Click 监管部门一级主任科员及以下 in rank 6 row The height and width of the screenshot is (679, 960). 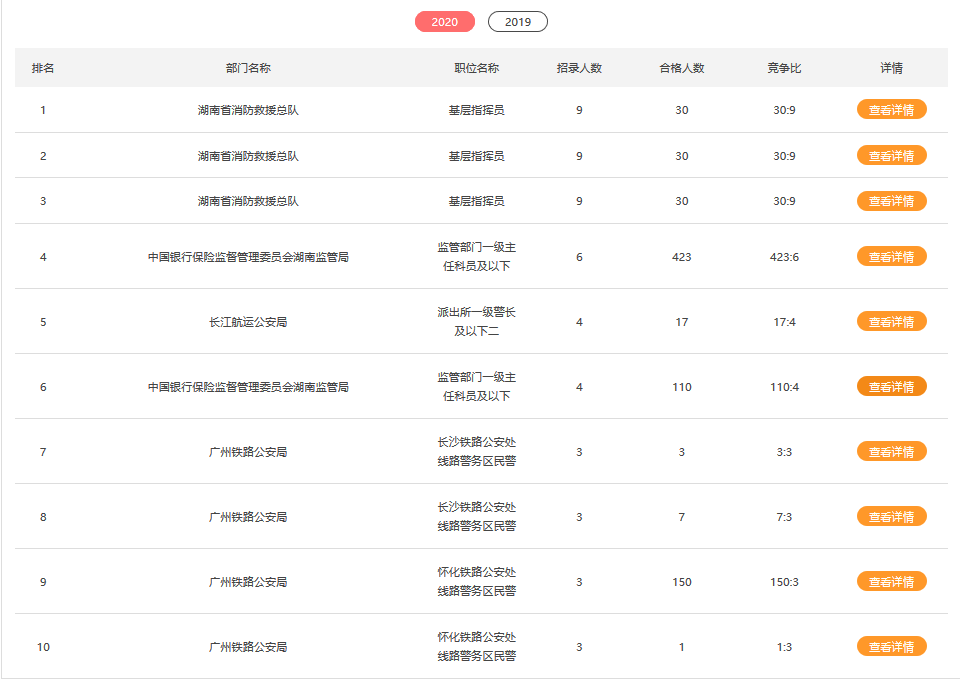coord(476,386)
